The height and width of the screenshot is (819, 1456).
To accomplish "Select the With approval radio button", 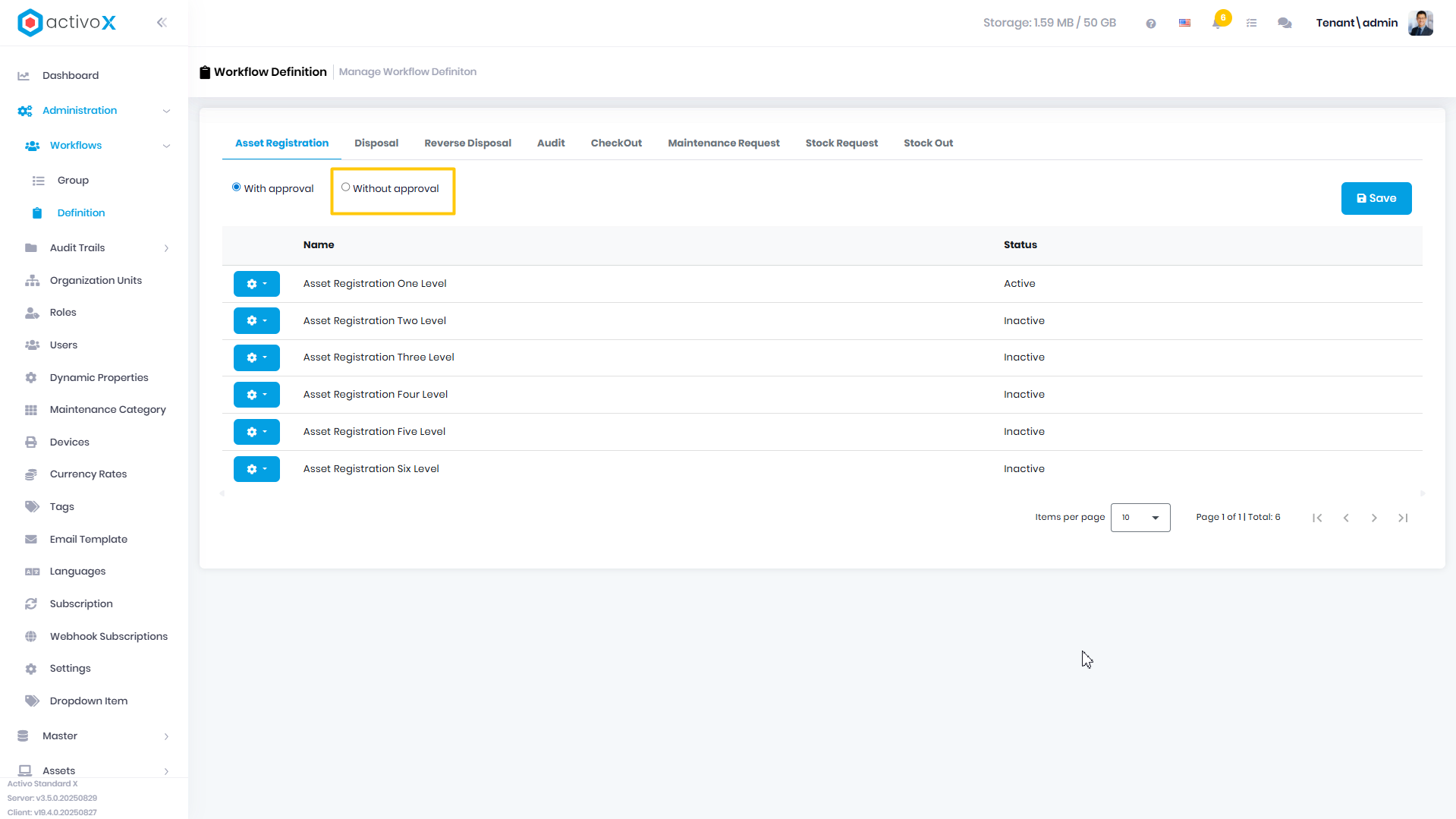I will 237,187.
